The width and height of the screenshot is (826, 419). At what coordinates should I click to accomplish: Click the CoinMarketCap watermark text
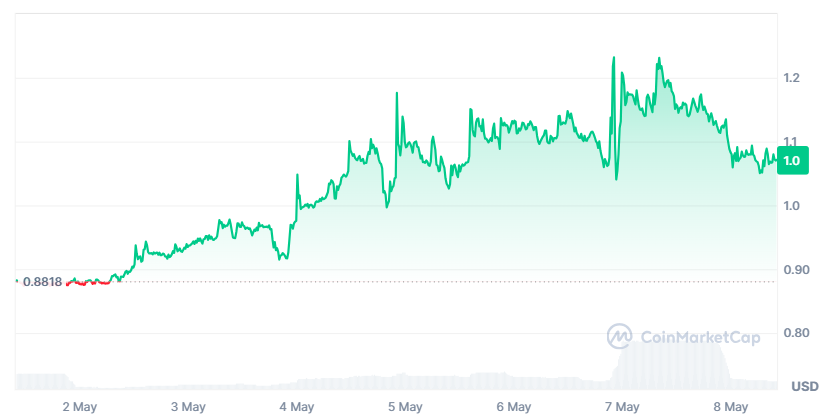[700, 337]
